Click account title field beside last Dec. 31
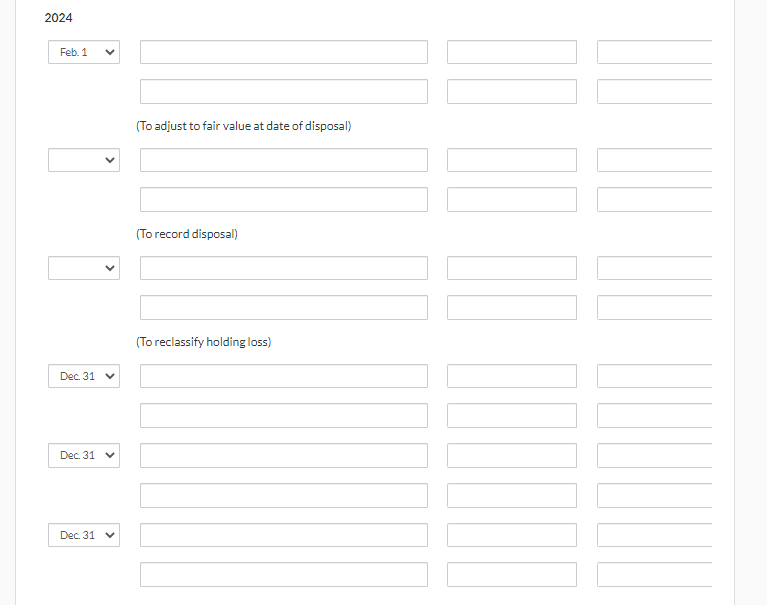Image resolution: width=767 pixels, height=605 pixels. tap(284, 535)
